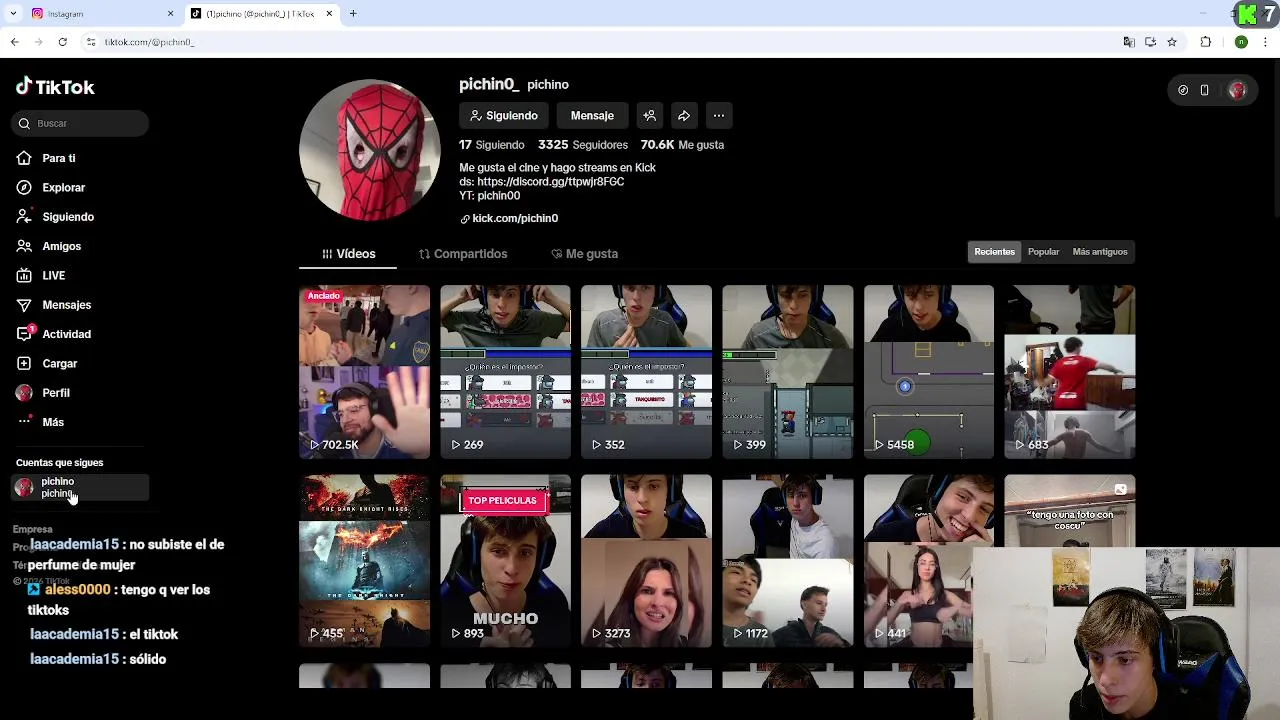Open the Explorar compass icon

click(24, 187)
